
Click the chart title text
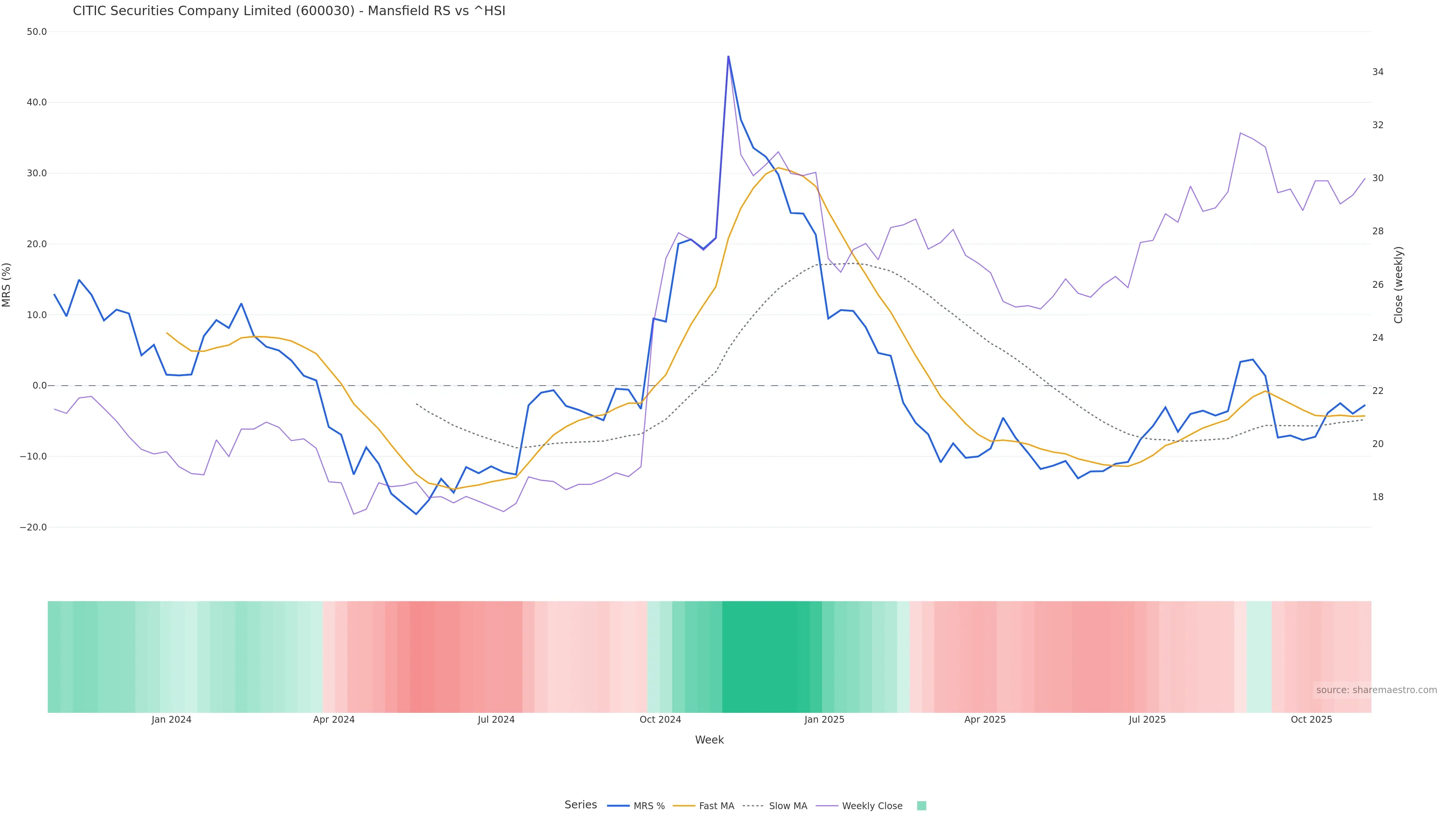click(289, 11)
